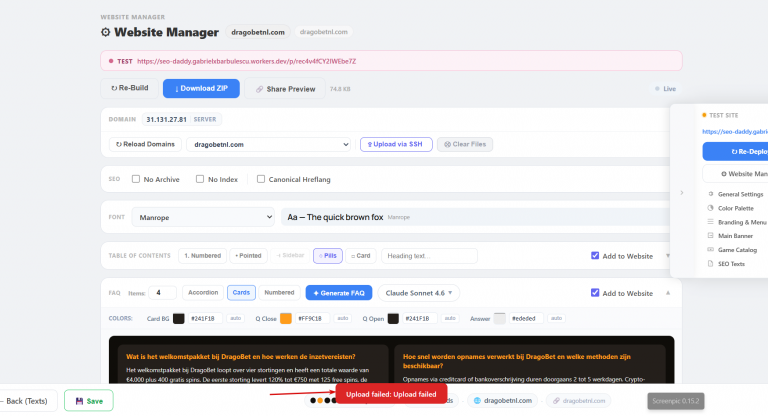768x416 pixels.
Task: Uncheck Add to Website for FAQ
Action: coord(595,293)
